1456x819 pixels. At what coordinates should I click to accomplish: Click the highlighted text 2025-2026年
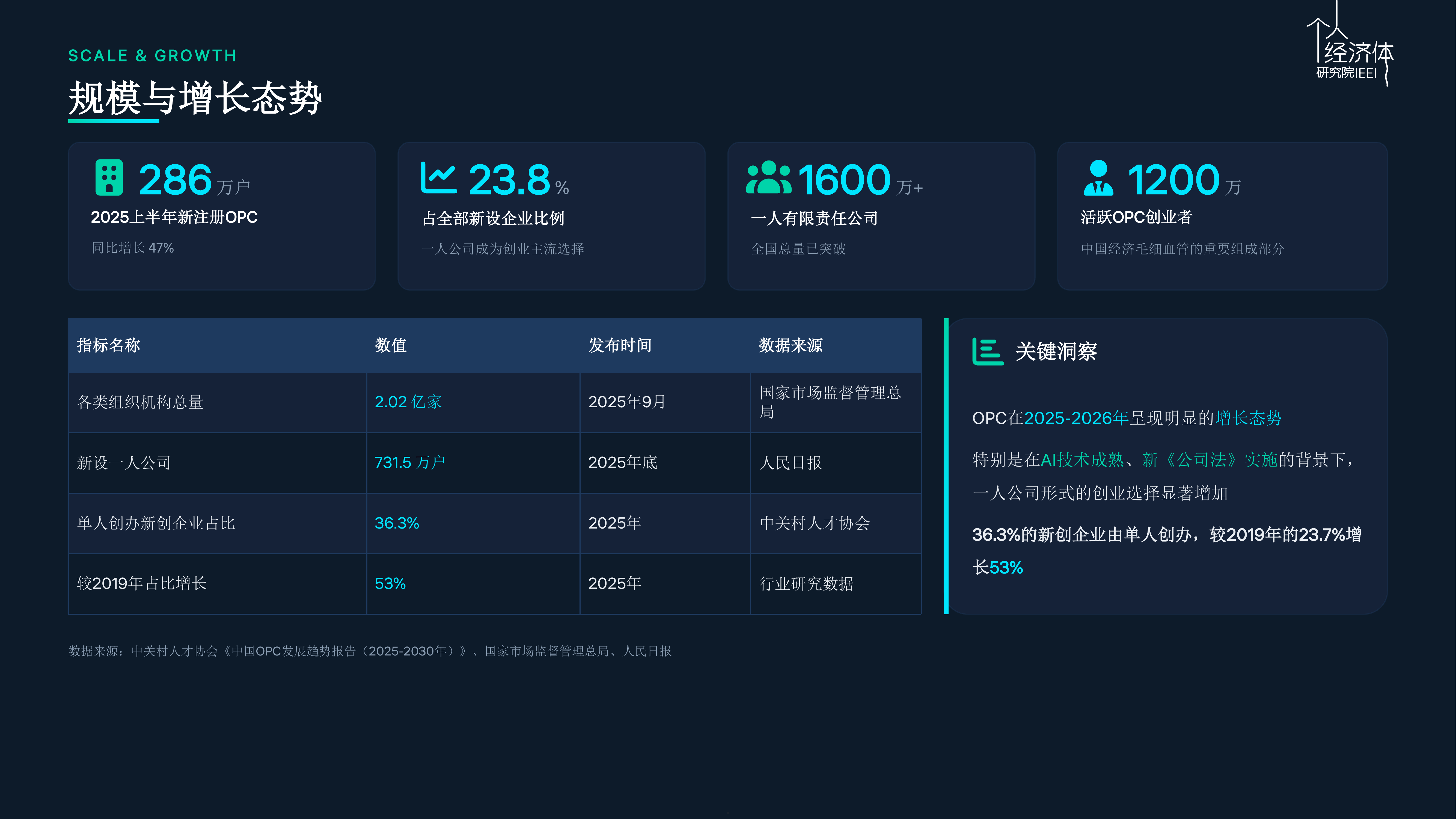(x=1076, y=418)
